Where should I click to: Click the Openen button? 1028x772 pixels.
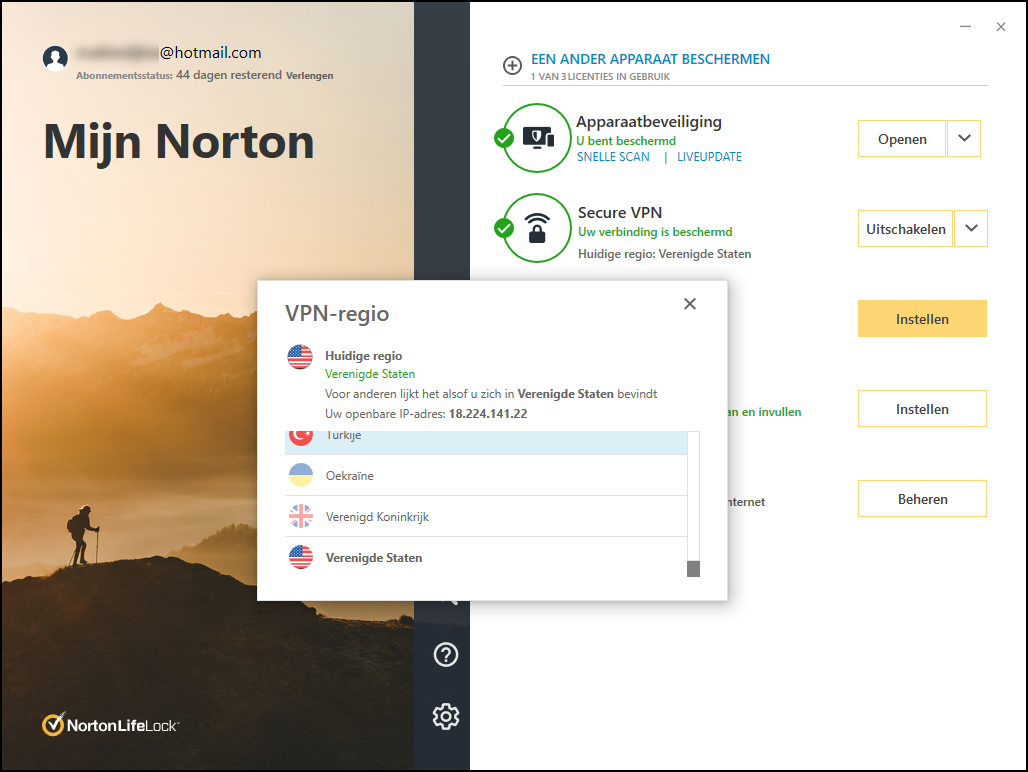[x=902, y=138]
